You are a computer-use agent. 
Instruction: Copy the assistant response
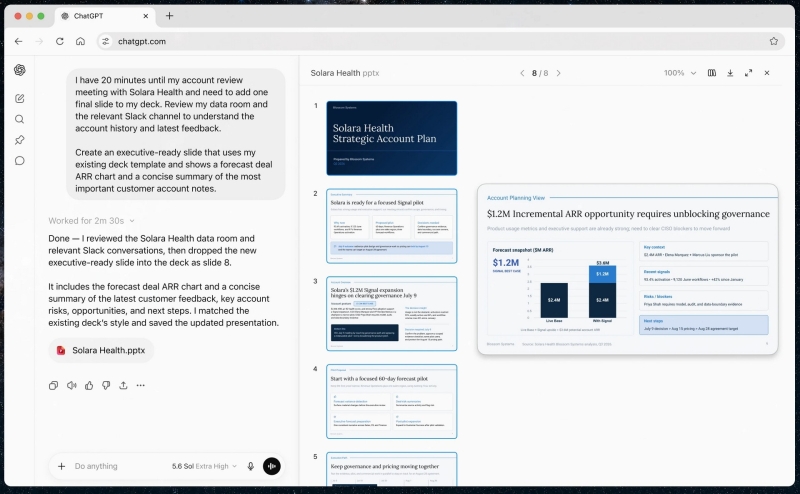(x=54, y=385)
